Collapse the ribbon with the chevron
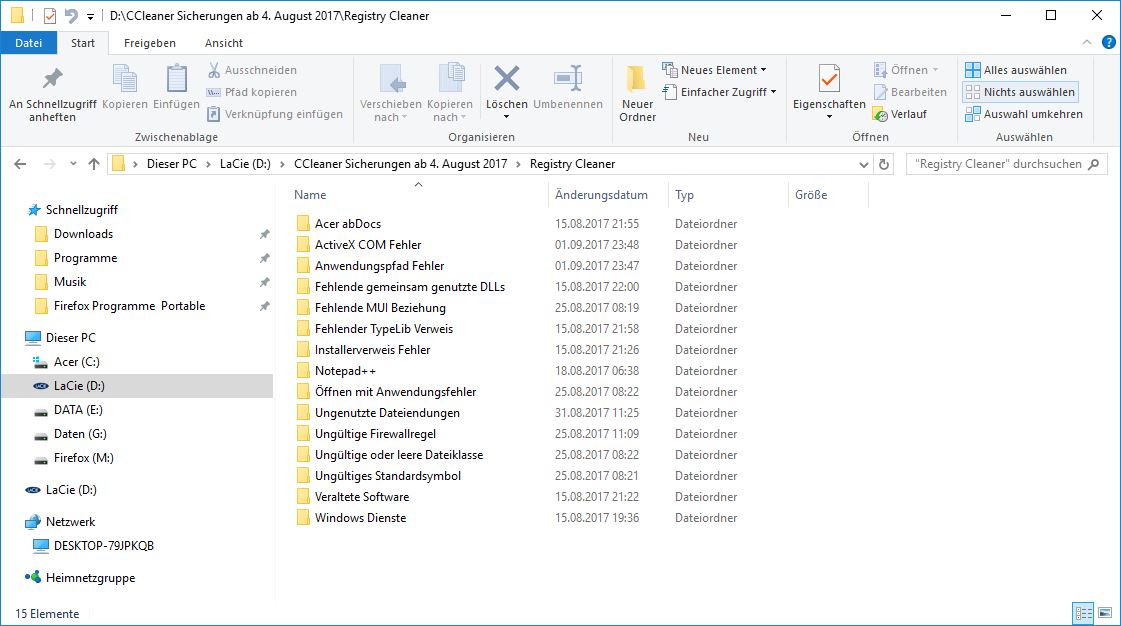 1087,43
